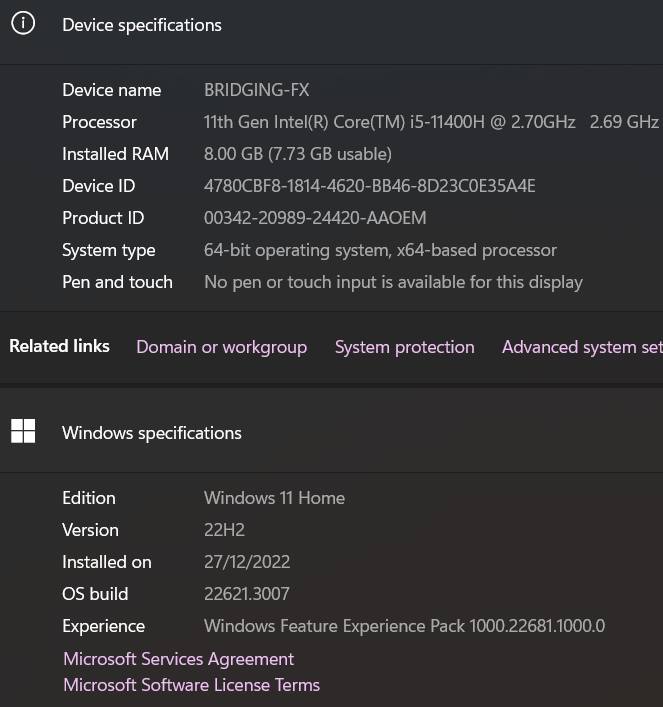Screen dimensions: 663x707
Task: Click the Windows specifications header
Action: 152,433
